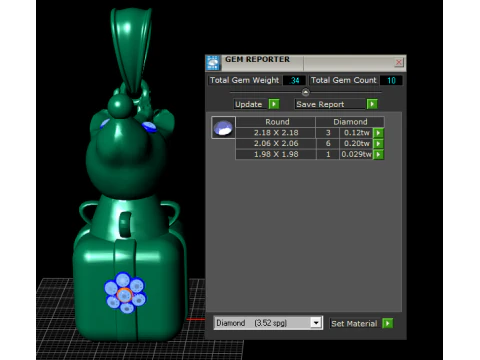
Task: Click the 0.12tw weight cell
Action: pyautogui.click(x=356, y=133)
